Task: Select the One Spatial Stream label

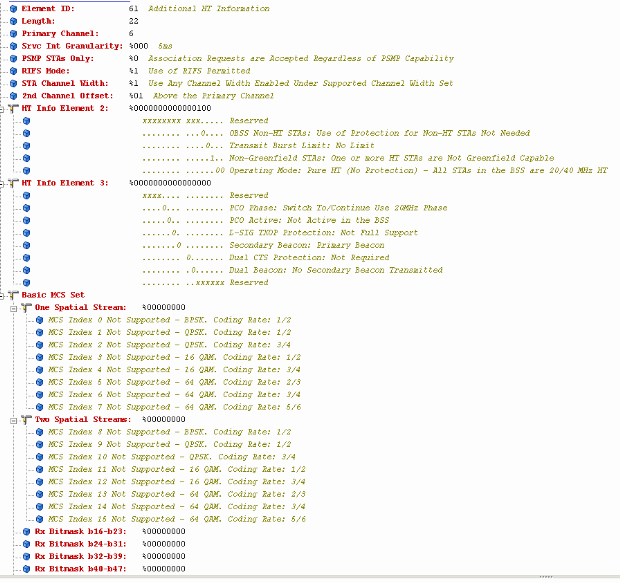Action: pos(81,308)
